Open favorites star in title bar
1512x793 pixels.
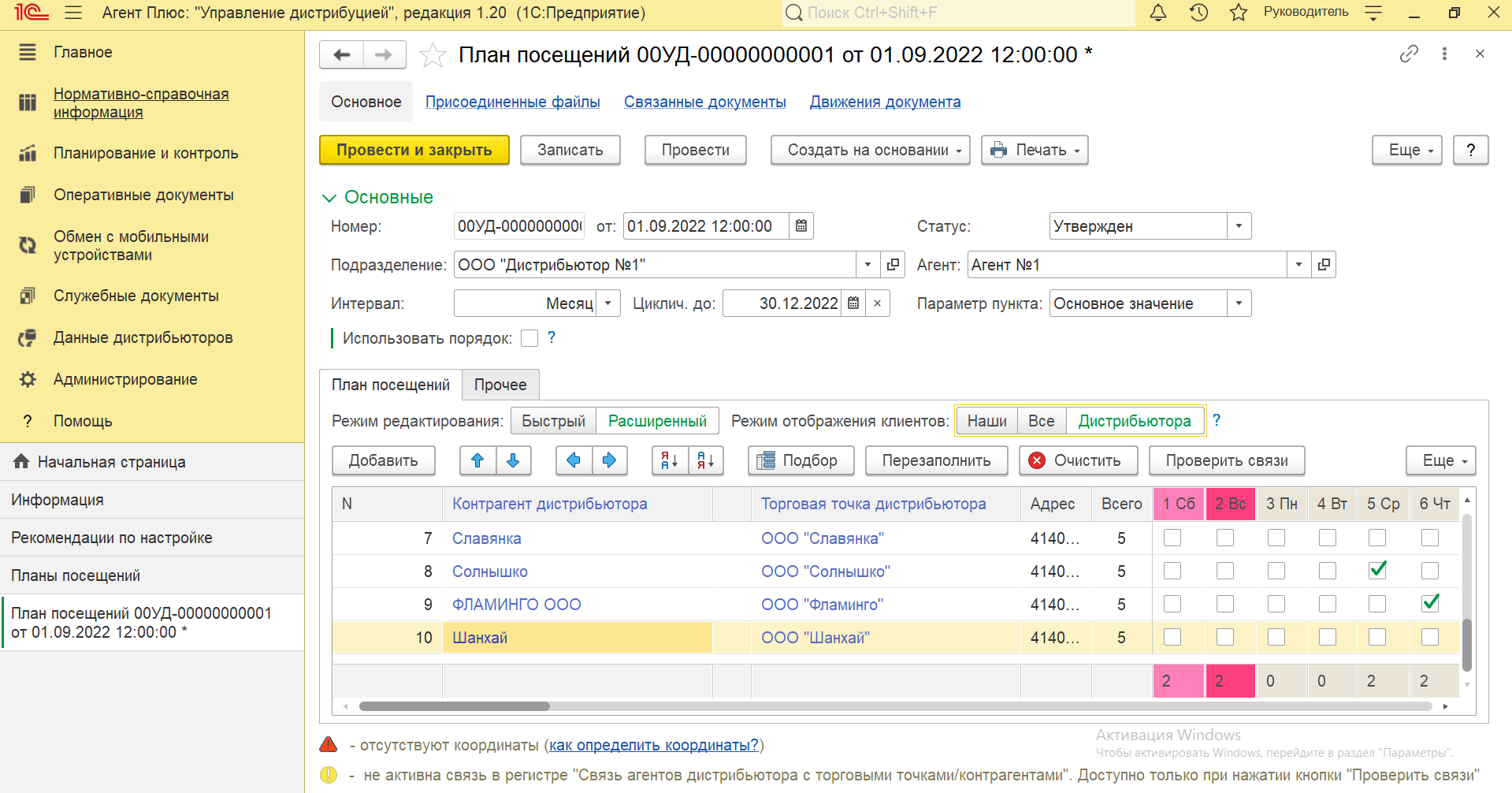tap(1239, 13)
